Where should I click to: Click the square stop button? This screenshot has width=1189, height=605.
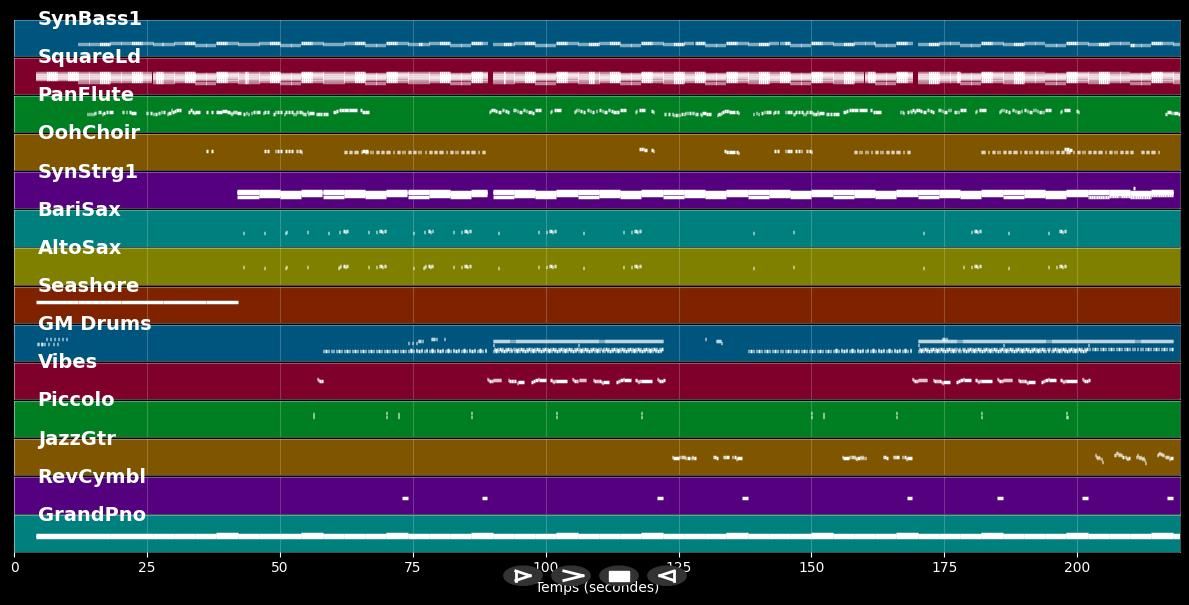(x=619, y=576)
